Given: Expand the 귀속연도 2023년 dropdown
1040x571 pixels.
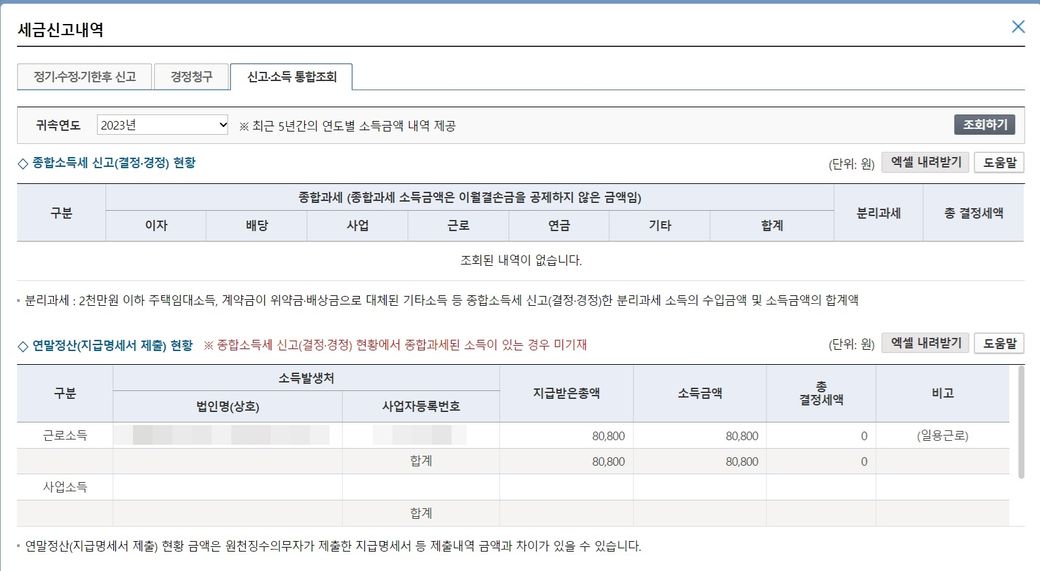Looking at the screenshot, I should pos(163,125).
